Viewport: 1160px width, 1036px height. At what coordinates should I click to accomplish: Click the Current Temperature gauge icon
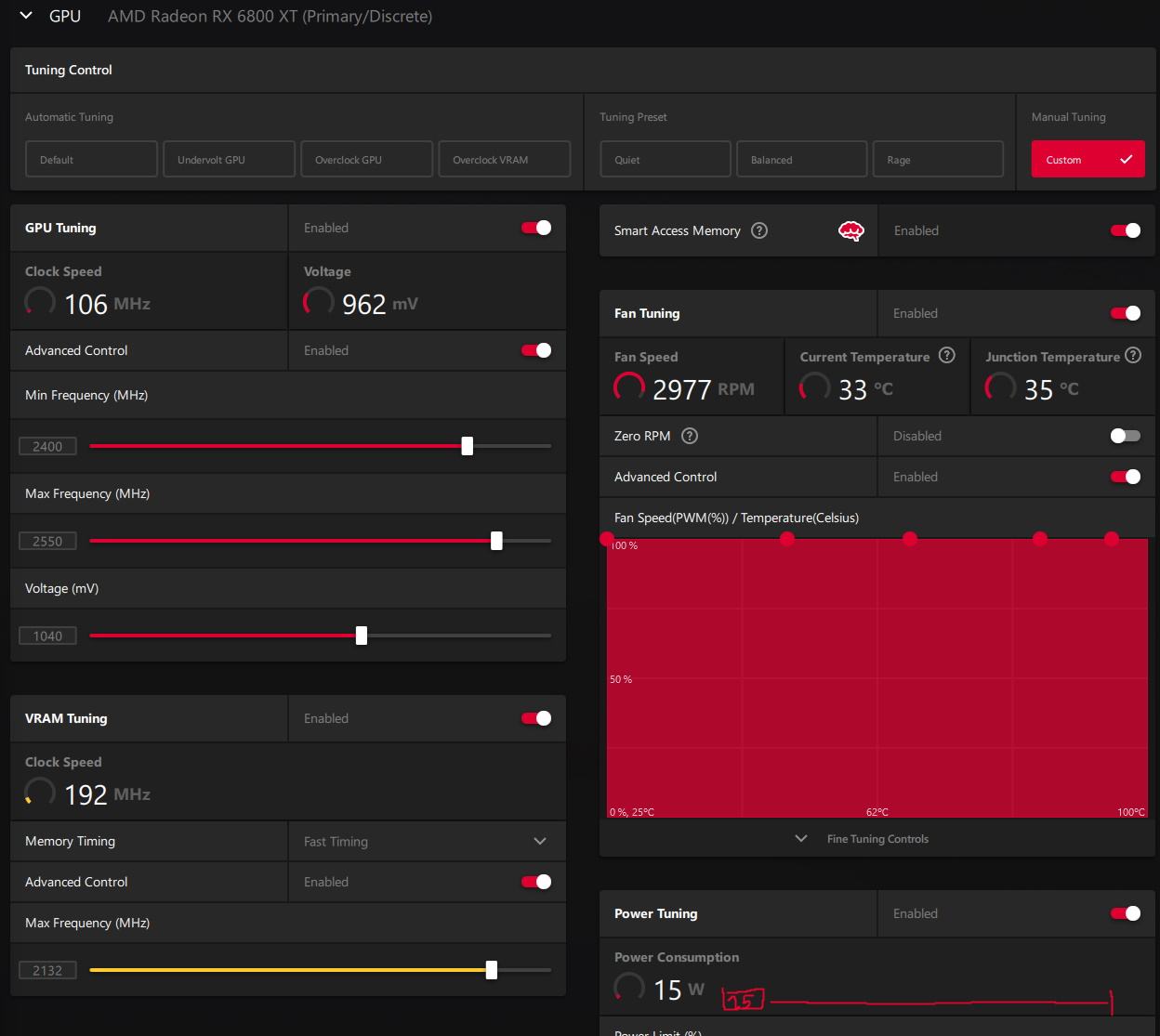815,387
